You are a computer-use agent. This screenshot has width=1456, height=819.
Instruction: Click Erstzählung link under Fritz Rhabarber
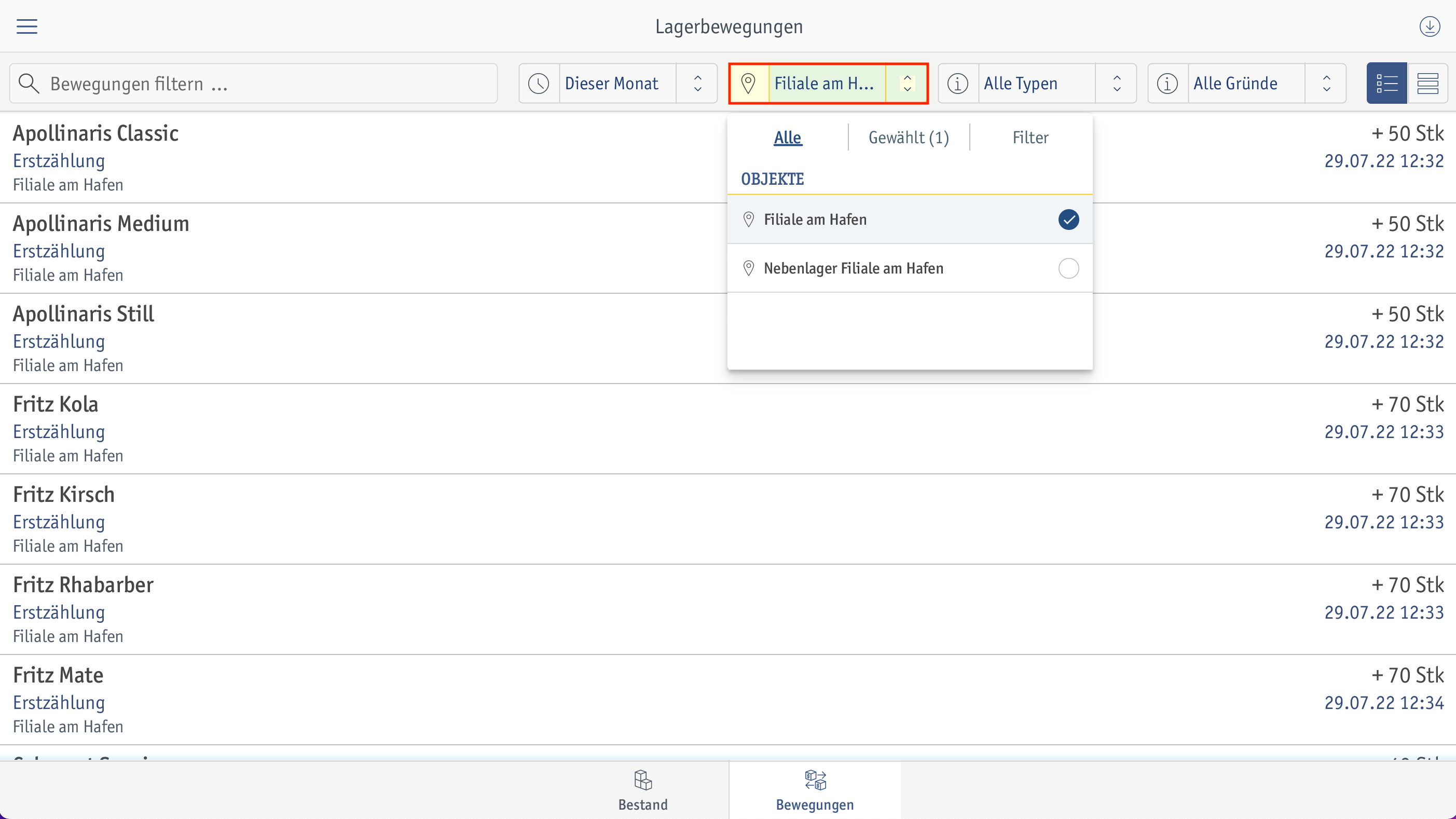click(x=59, y=613)
